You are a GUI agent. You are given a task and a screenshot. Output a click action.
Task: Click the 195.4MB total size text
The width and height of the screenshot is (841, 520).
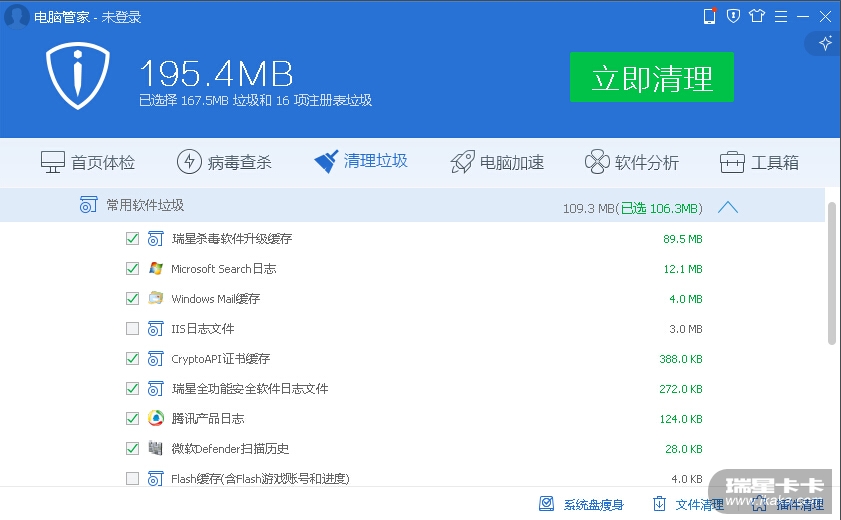pos(216,73)
